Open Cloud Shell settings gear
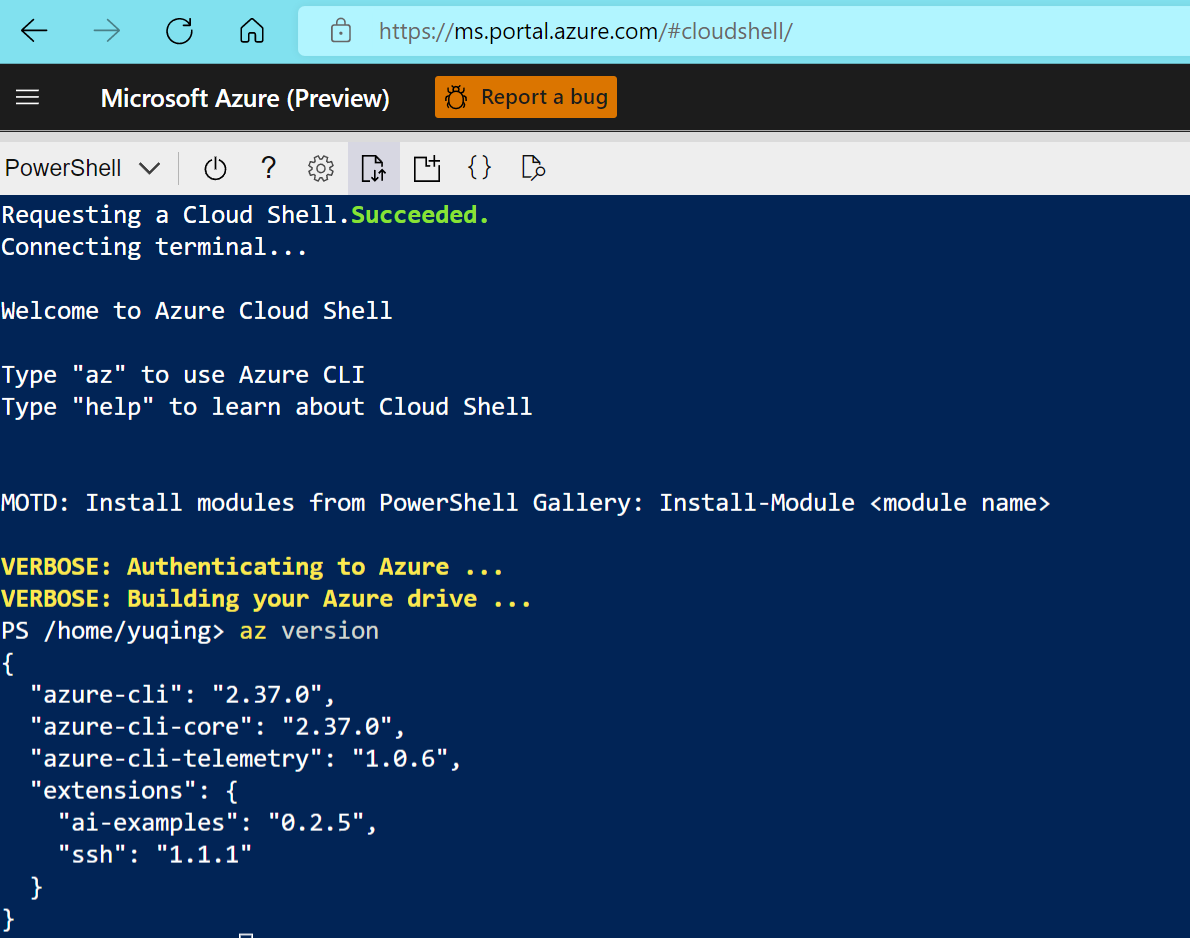This screenshot has width=1190, height=938. [321, 168]
